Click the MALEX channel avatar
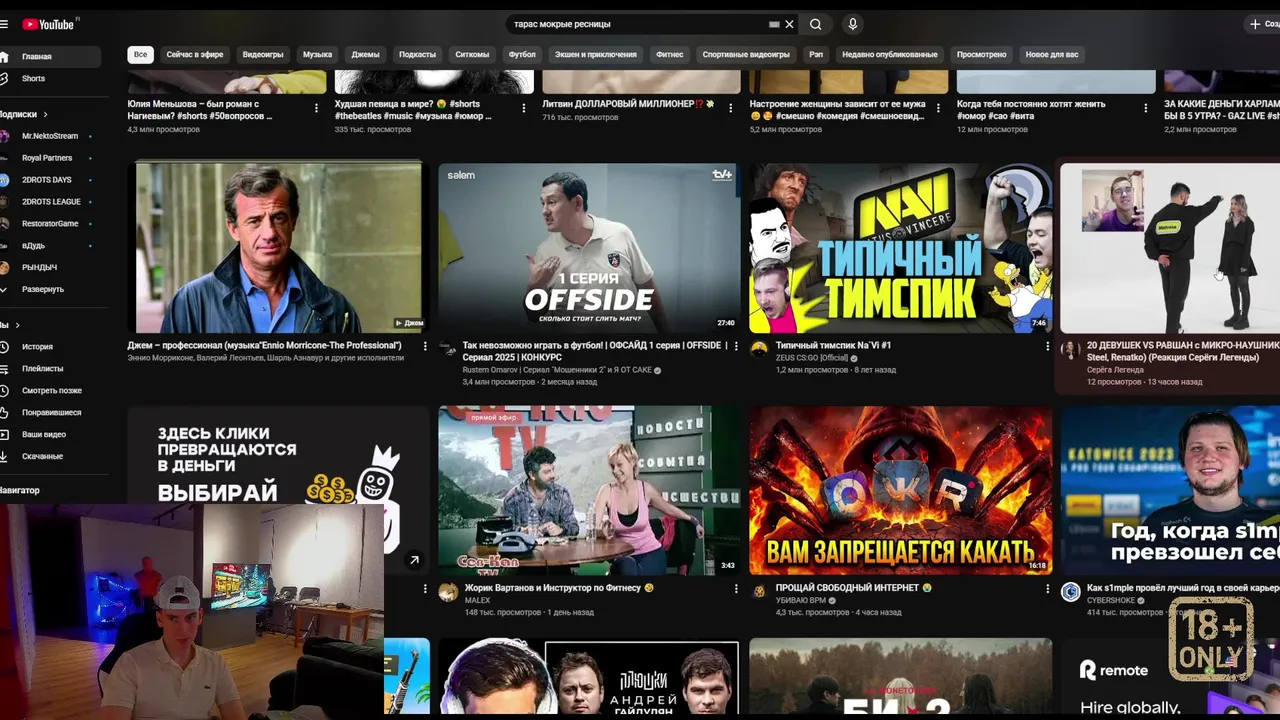 (x=448, y=592)
